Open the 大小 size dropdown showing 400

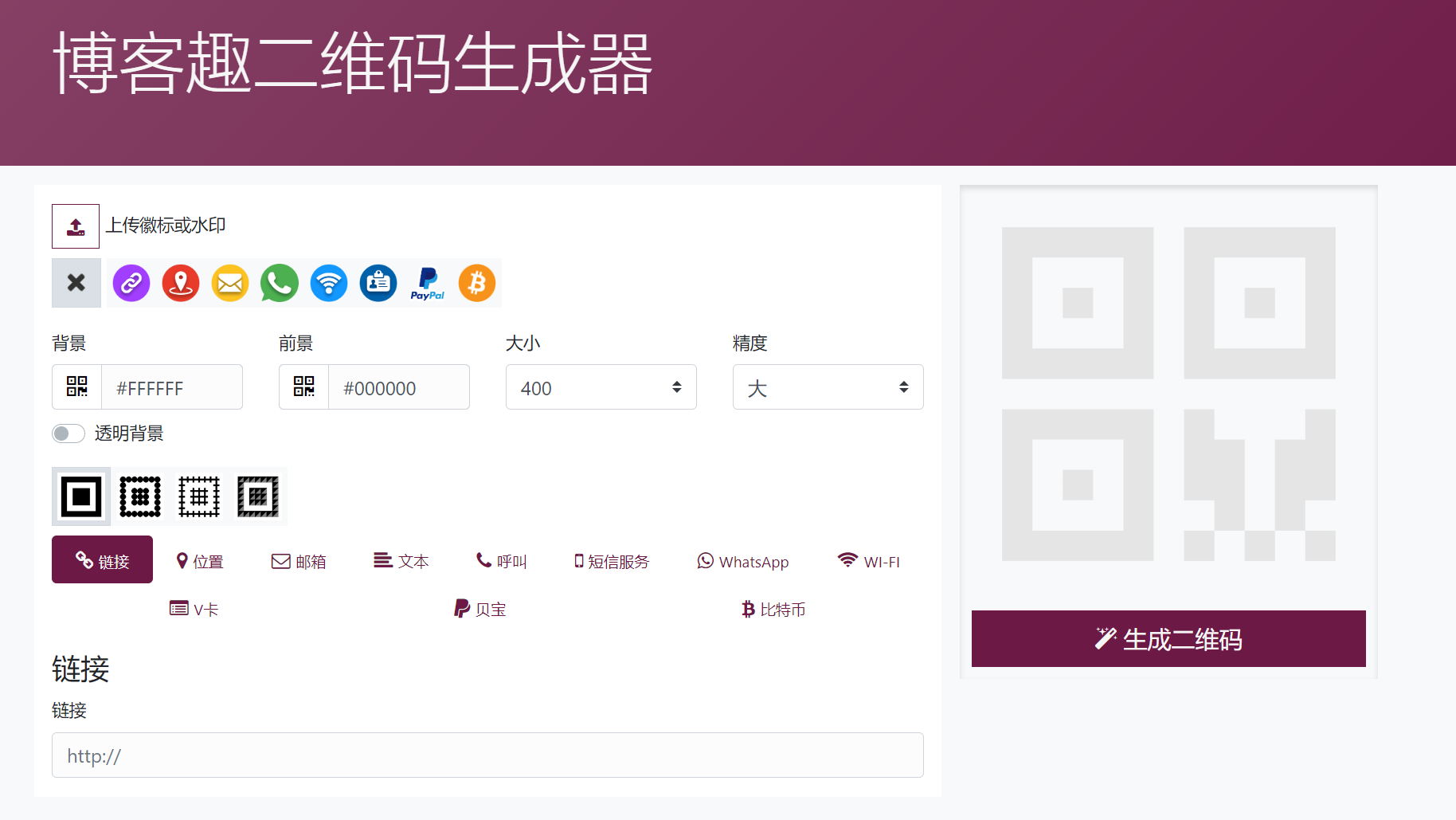point(601,387)
